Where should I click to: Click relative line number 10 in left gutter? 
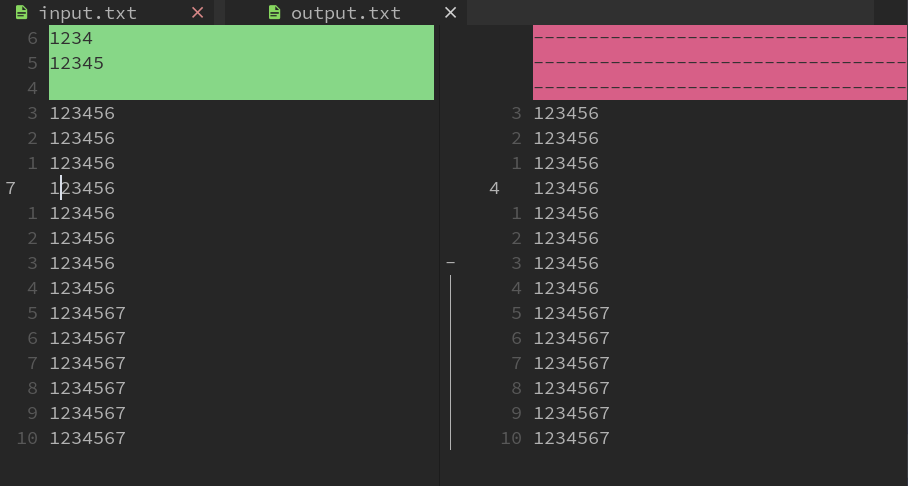(x=28, y=438)
